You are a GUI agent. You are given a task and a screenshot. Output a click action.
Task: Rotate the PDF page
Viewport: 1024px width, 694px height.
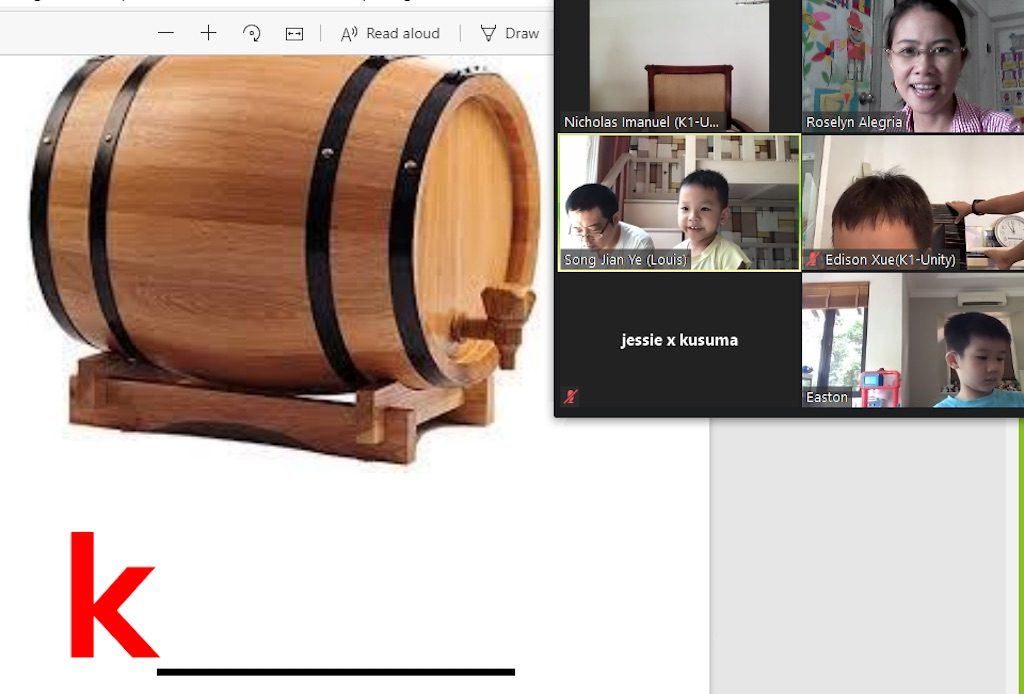tap(252, 33)
